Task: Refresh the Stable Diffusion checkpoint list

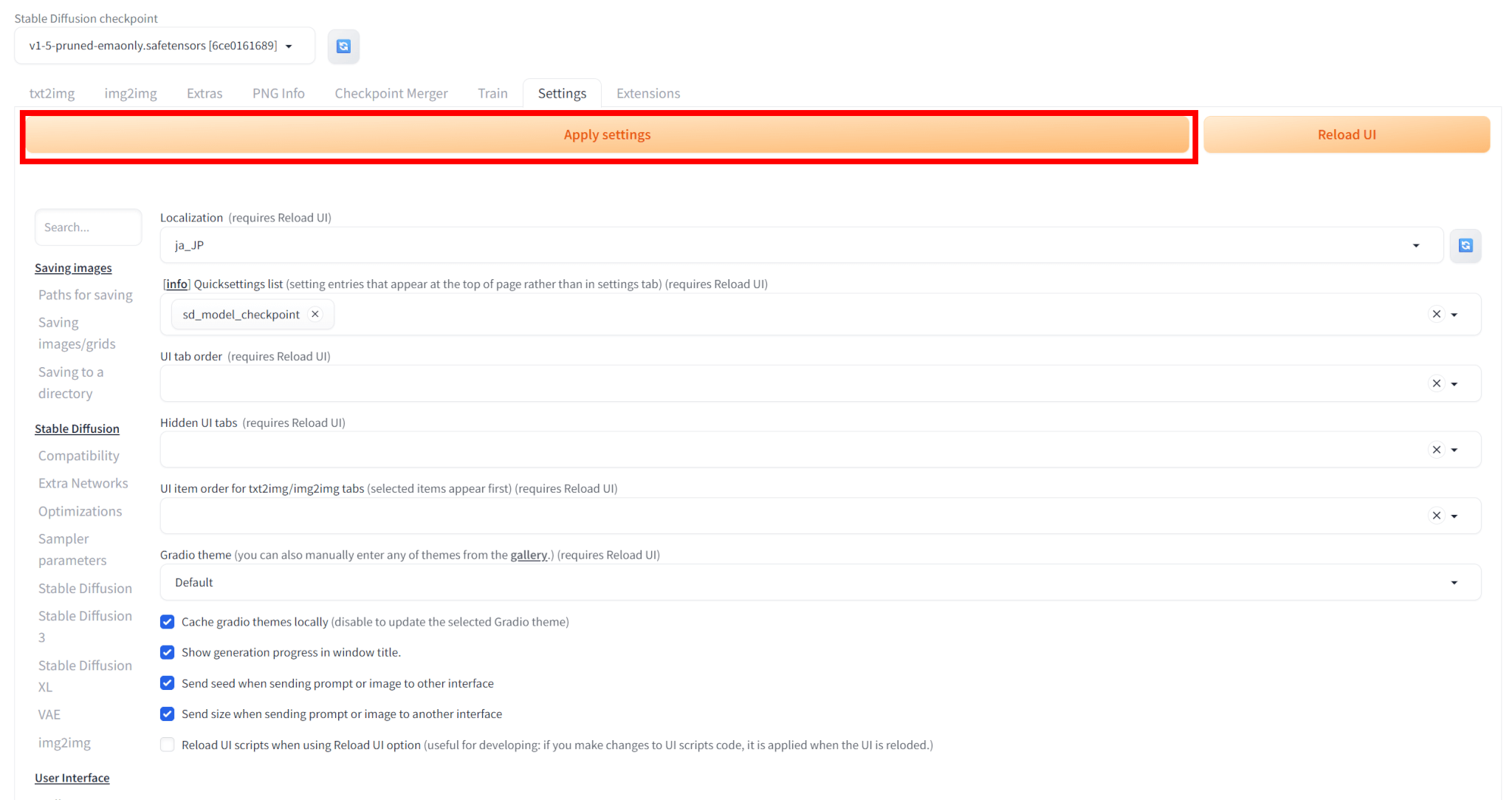Action: click(x=343, y=47)
